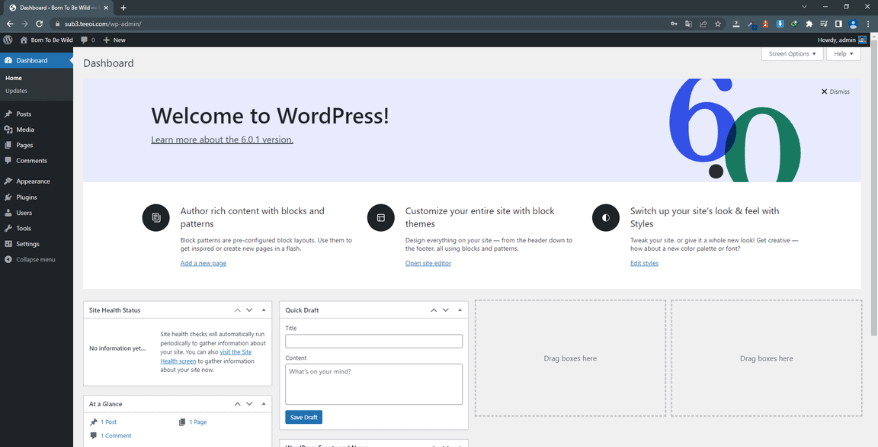The width and height of the screenshot is (878, 447).
Task: Open a new browser tab
Action: click(123, 8)
